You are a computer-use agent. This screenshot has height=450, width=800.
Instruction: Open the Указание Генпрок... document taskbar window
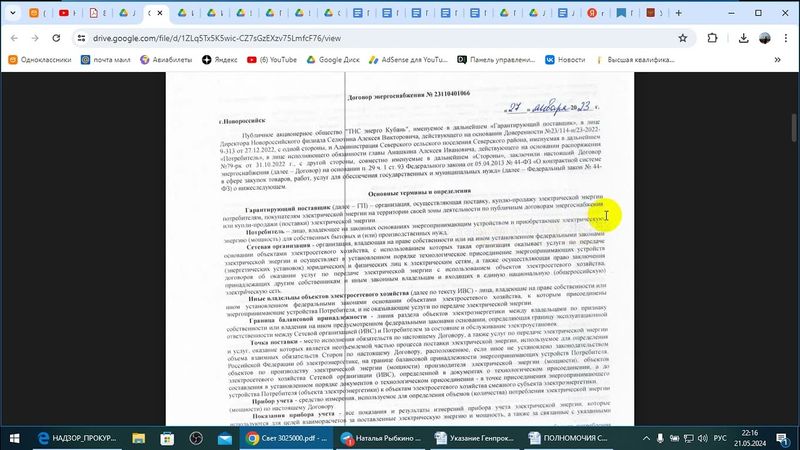point(475,438)
